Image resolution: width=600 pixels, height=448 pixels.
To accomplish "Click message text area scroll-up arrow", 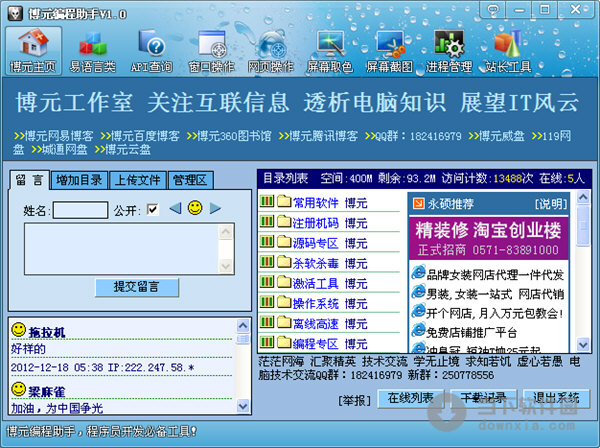I will [226, 231].
